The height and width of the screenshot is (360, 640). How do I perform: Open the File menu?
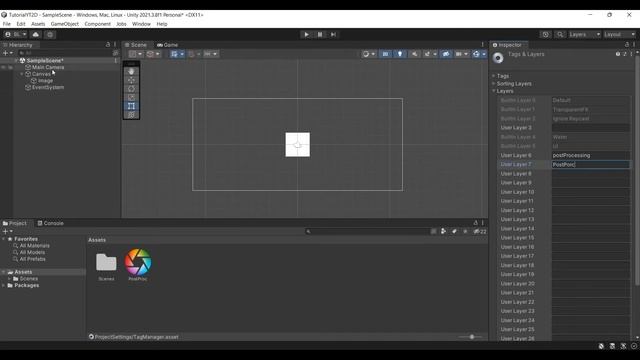7,24
